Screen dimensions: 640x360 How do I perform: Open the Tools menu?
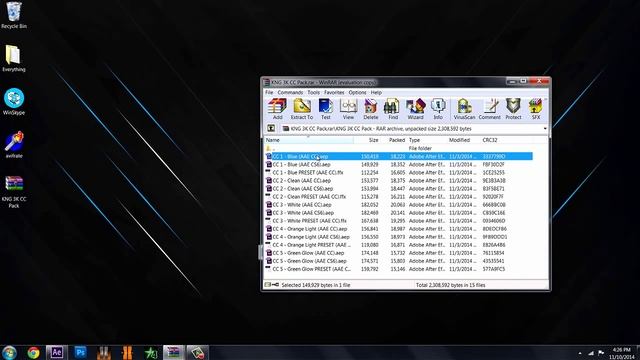[x=313, y=93]
